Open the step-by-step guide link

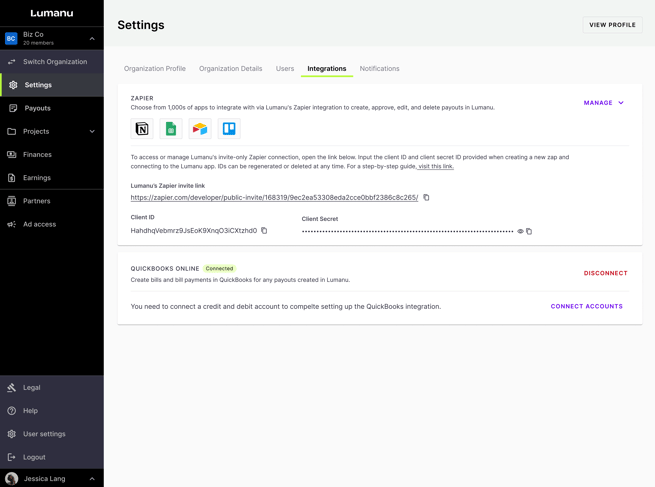[435, 166]
